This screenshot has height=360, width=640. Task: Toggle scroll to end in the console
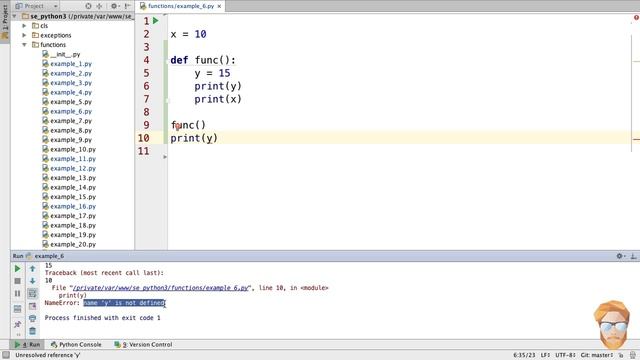(x=33, y=306)
